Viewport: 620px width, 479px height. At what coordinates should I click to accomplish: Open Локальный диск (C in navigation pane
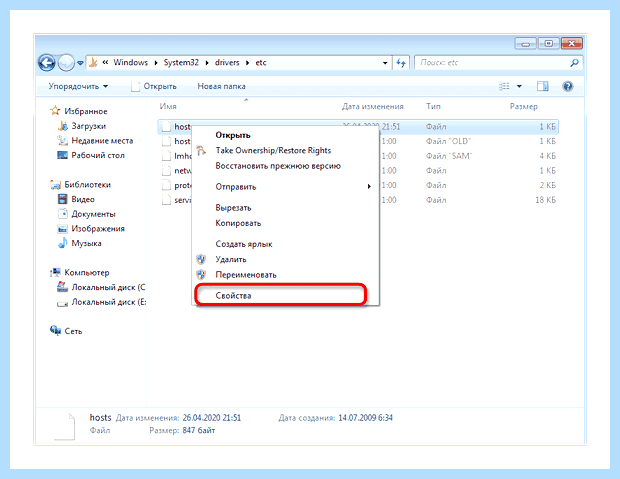tap(108, 287)
